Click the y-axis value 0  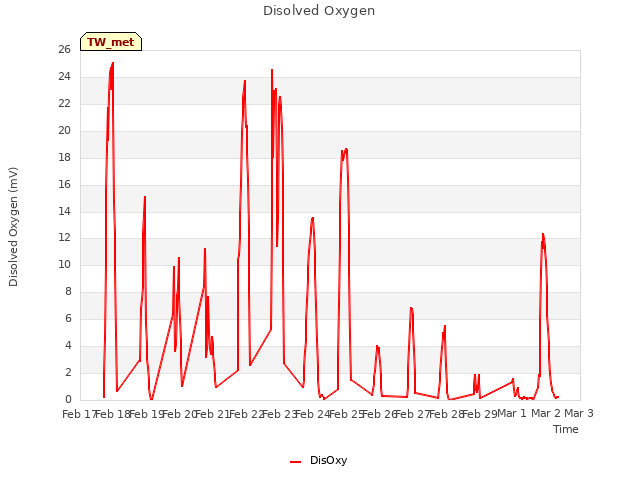68,399
